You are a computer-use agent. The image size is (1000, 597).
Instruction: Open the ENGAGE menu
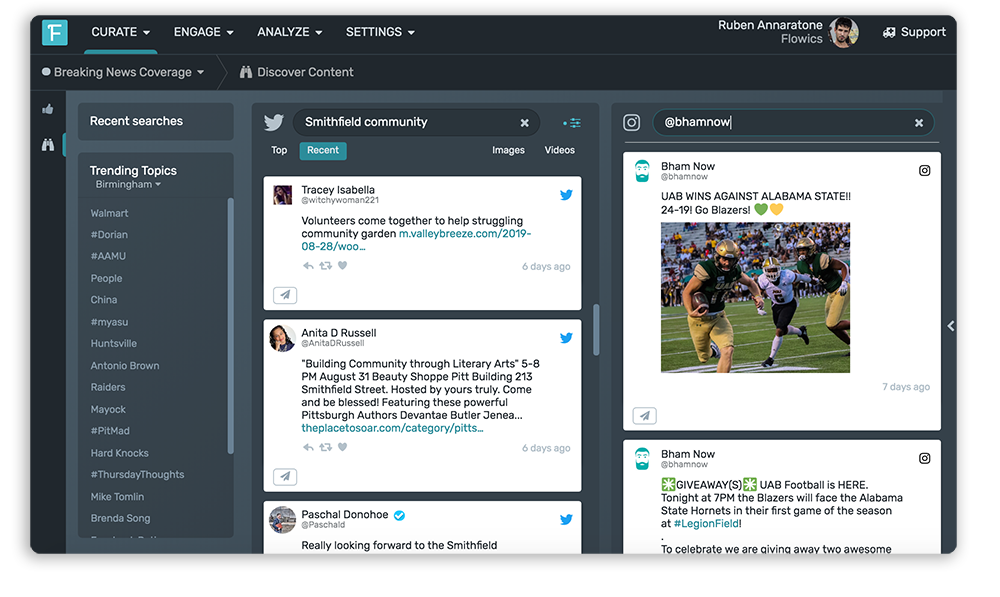(x=203, y=32)
